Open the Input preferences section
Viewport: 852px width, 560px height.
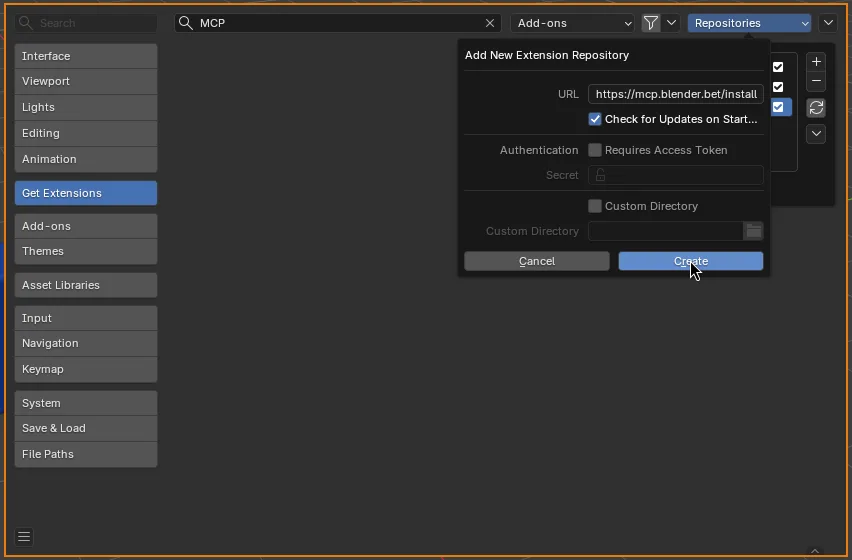point(86,318)
